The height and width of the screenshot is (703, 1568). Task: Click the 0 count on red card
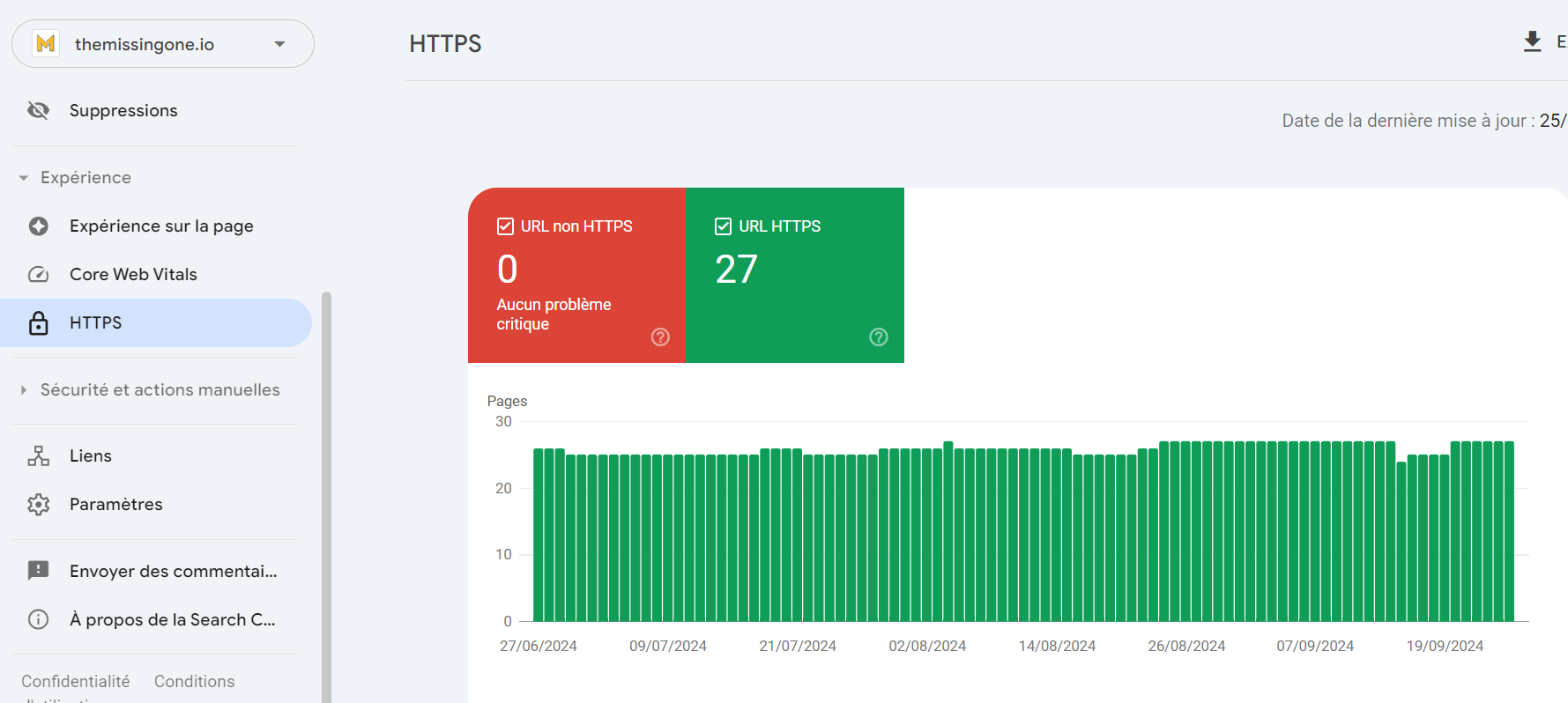click(508, 270)
